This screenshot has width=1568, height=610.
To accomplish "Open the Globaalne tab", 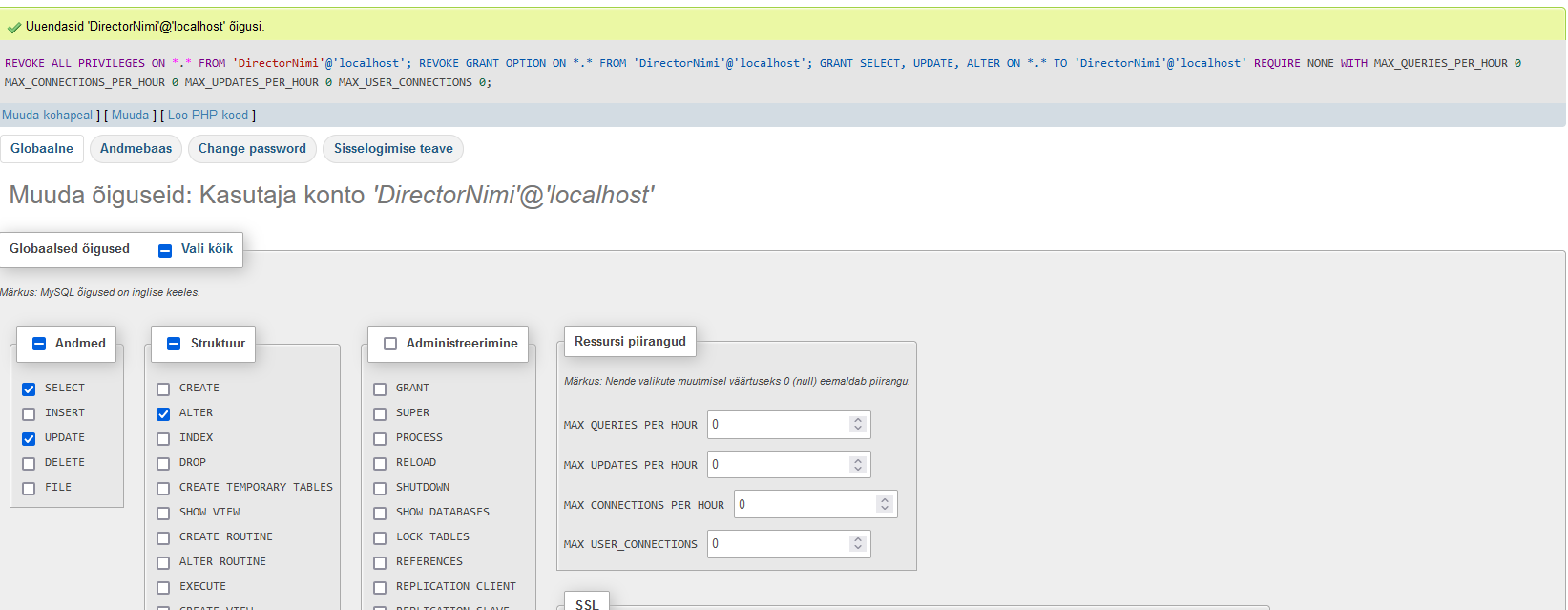I will 42,149.
